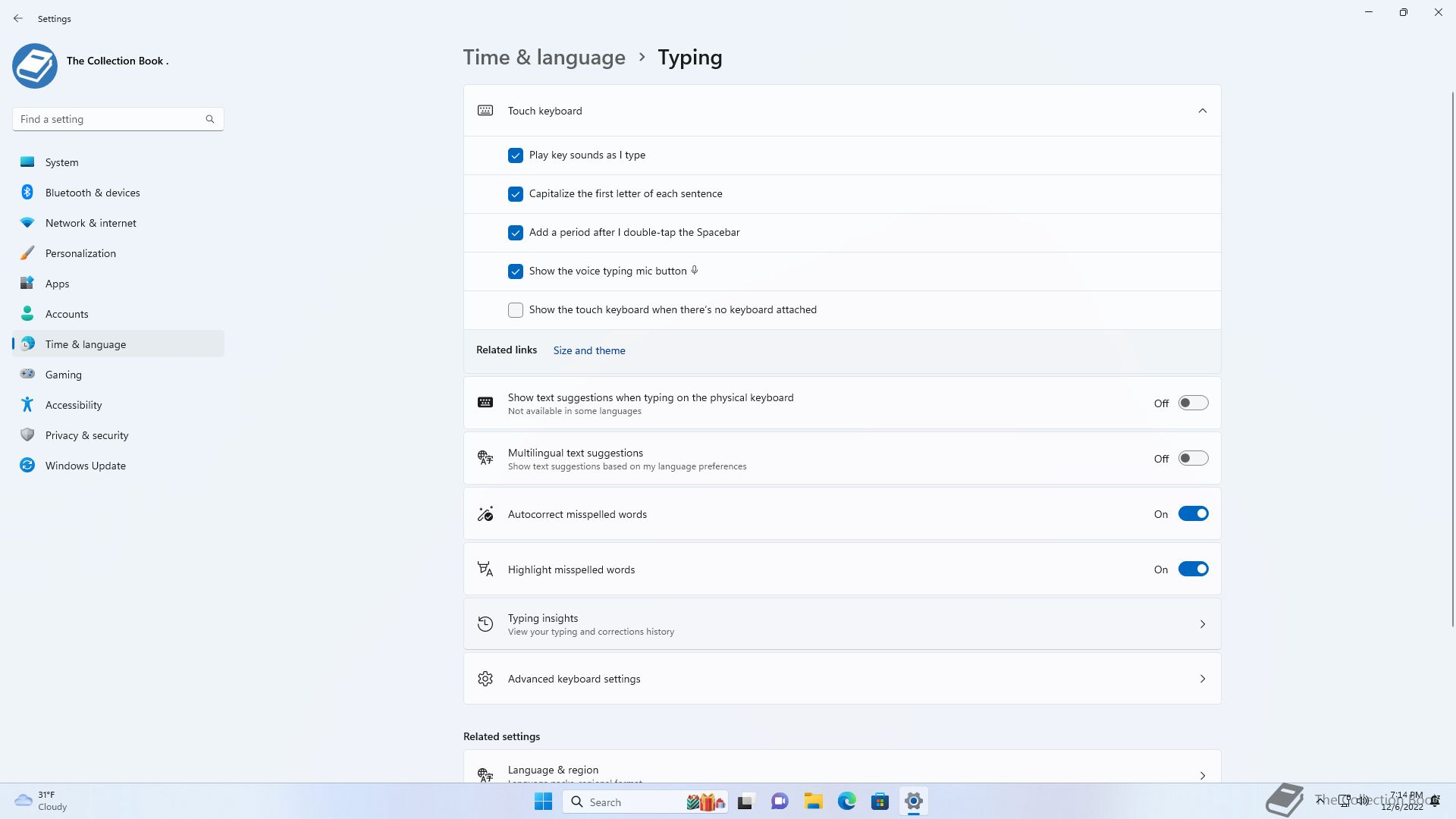This screenshot has height=819, width=1456.
Task: Open File Explorer from the taskbar
Action: pyautogui.click(x=813, y=802)
